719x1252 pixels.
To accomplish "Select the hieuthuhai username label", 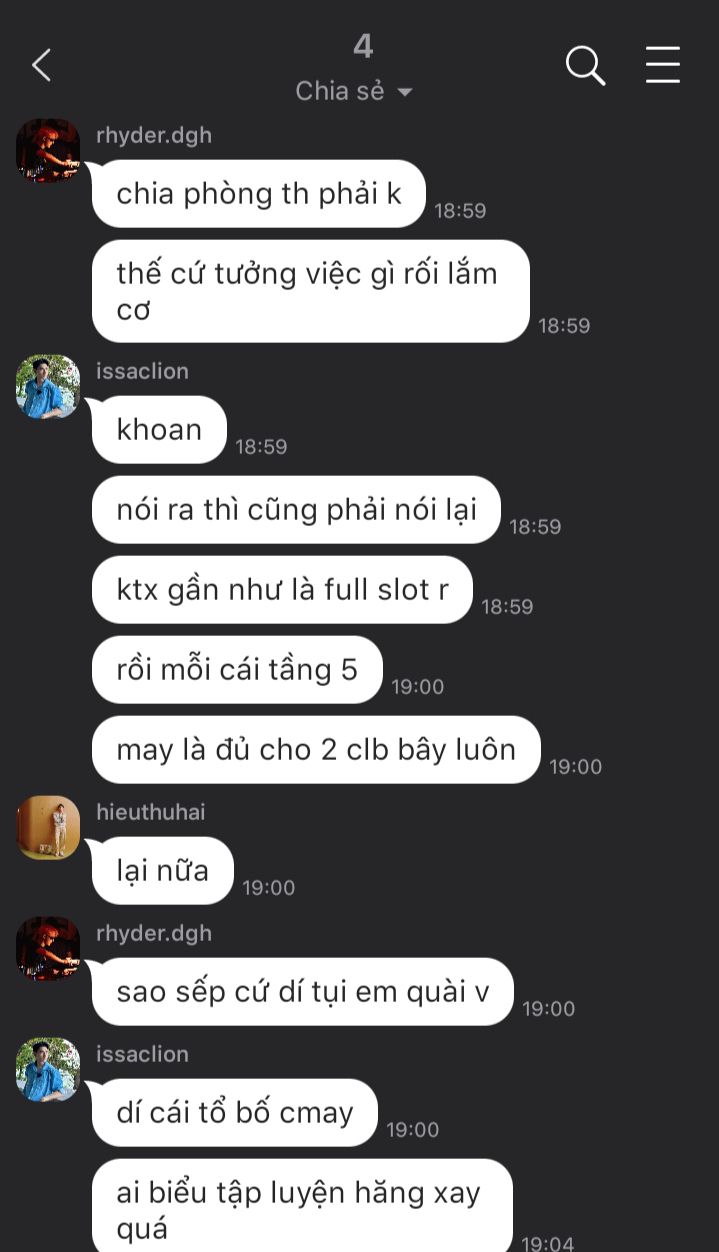I will (150, 812).
